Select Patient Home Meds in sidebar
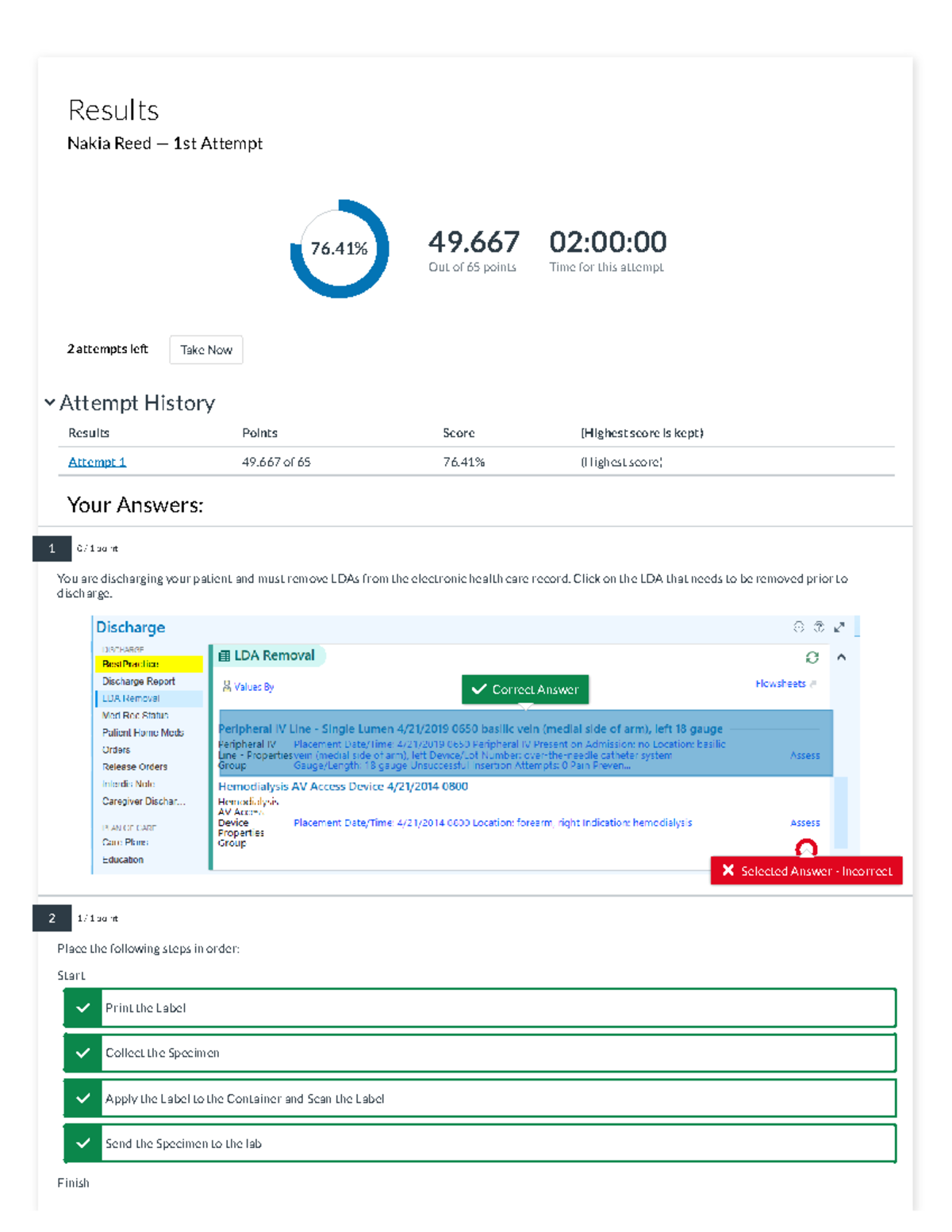Image resolution: width=952 pixels, height=1232 pixels. pyautogui.click(x=143, y=733)
